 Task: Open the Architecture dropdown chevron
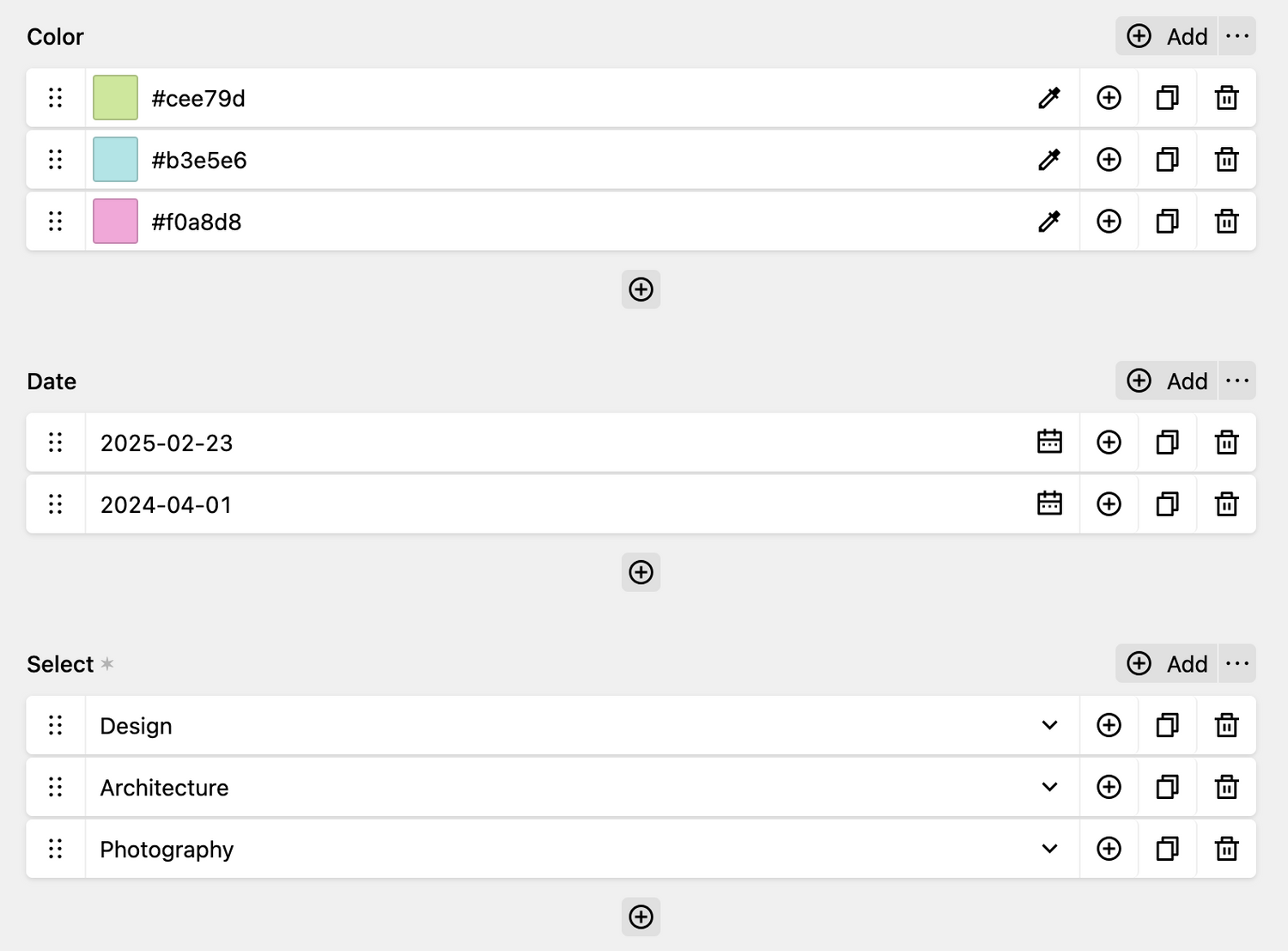[x=1049, y=787]
